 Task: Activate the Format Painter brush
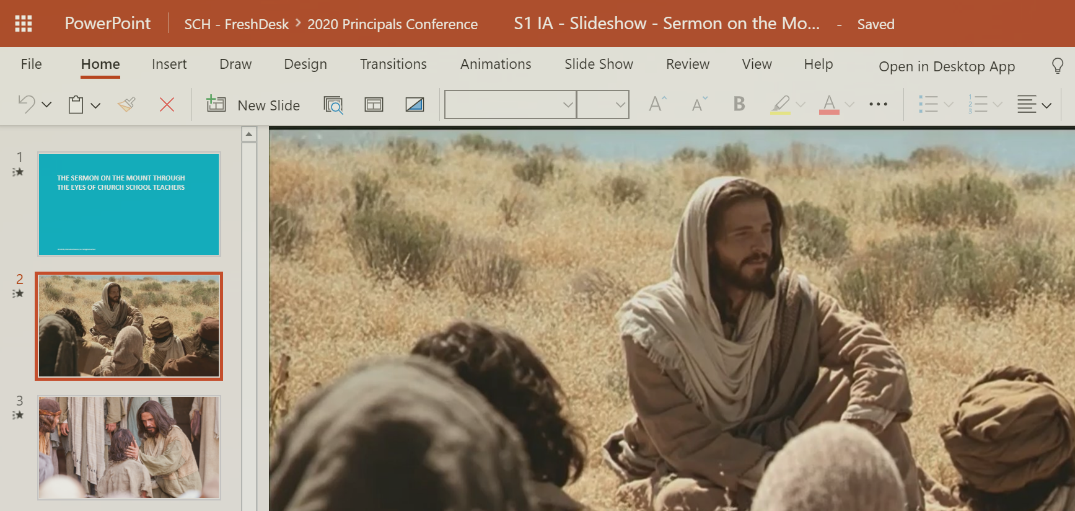click(126, 104)
